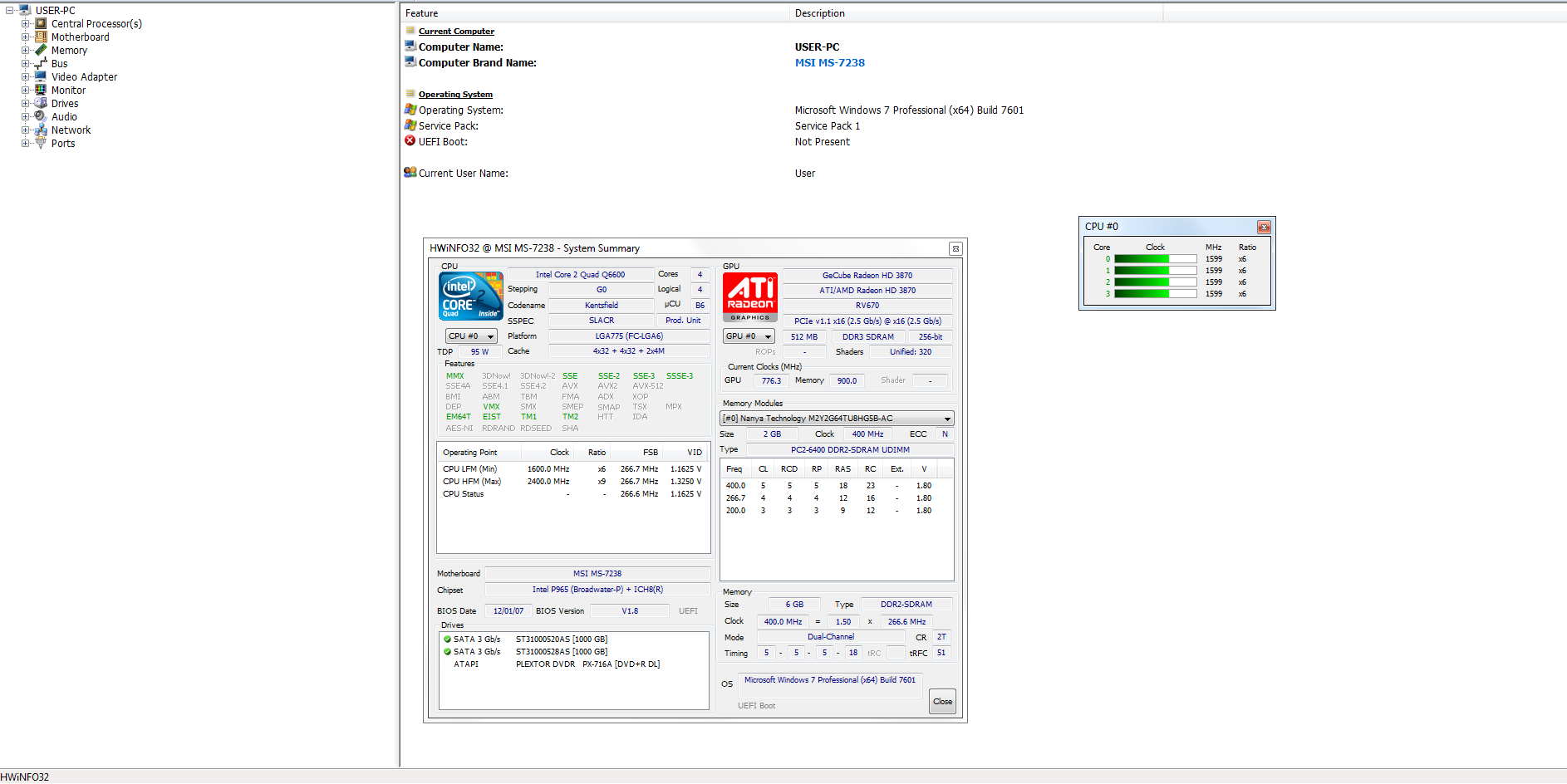
Task: Click the Ports tree icon
Action: pyautogui.click(x=41, y=143)
